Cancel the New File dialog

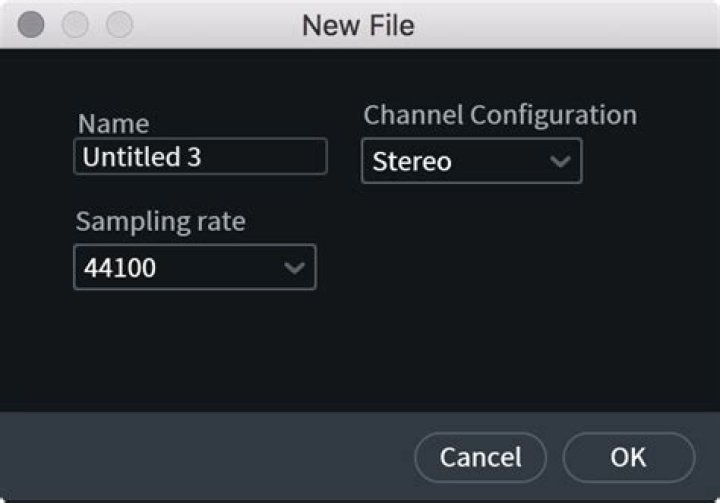click(480, 458)
